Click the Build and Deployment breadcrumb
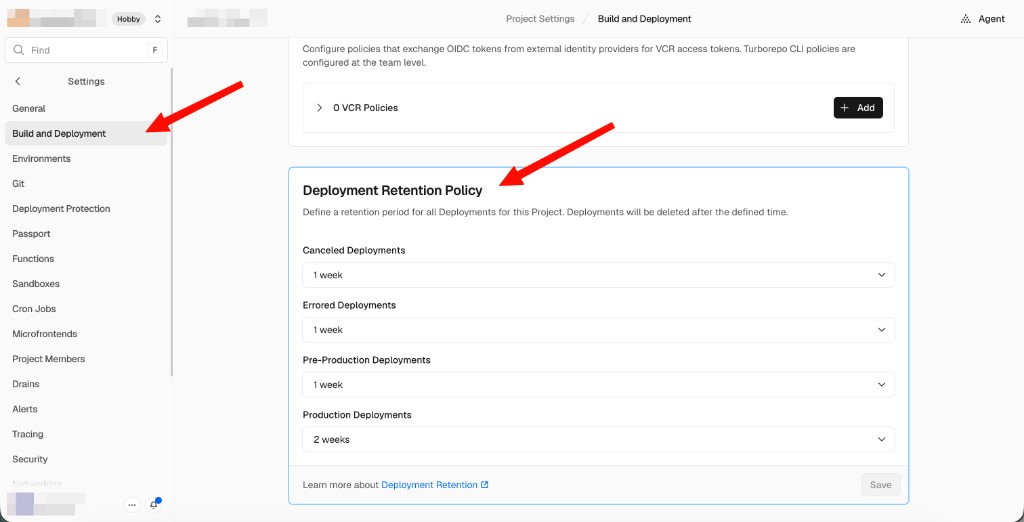Viewport: 1024px width, 522px height. tap(645, 19)
